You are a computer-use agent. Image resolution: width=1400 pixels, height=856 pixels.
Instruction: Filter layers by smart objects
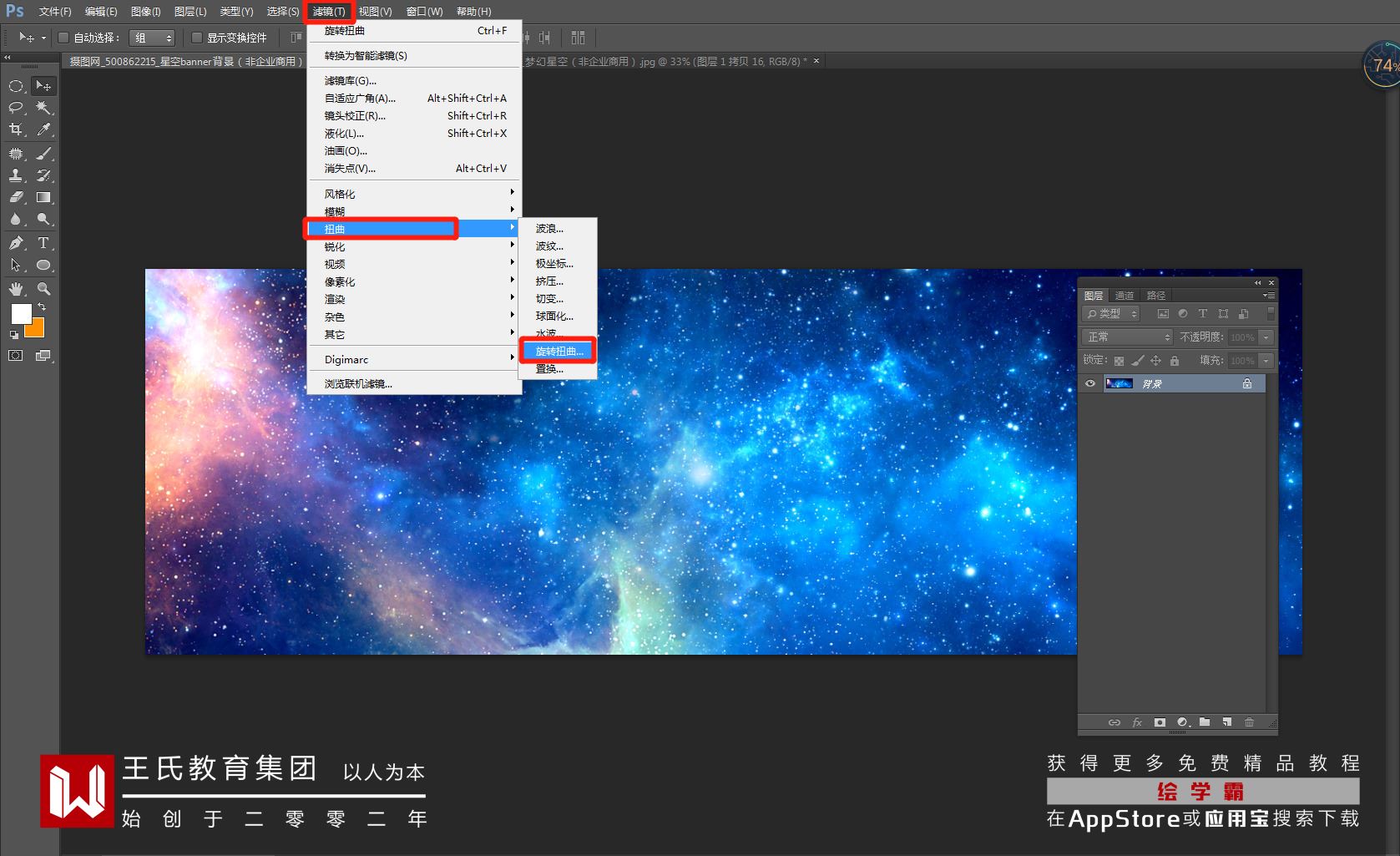click(x=1244, y=314)
